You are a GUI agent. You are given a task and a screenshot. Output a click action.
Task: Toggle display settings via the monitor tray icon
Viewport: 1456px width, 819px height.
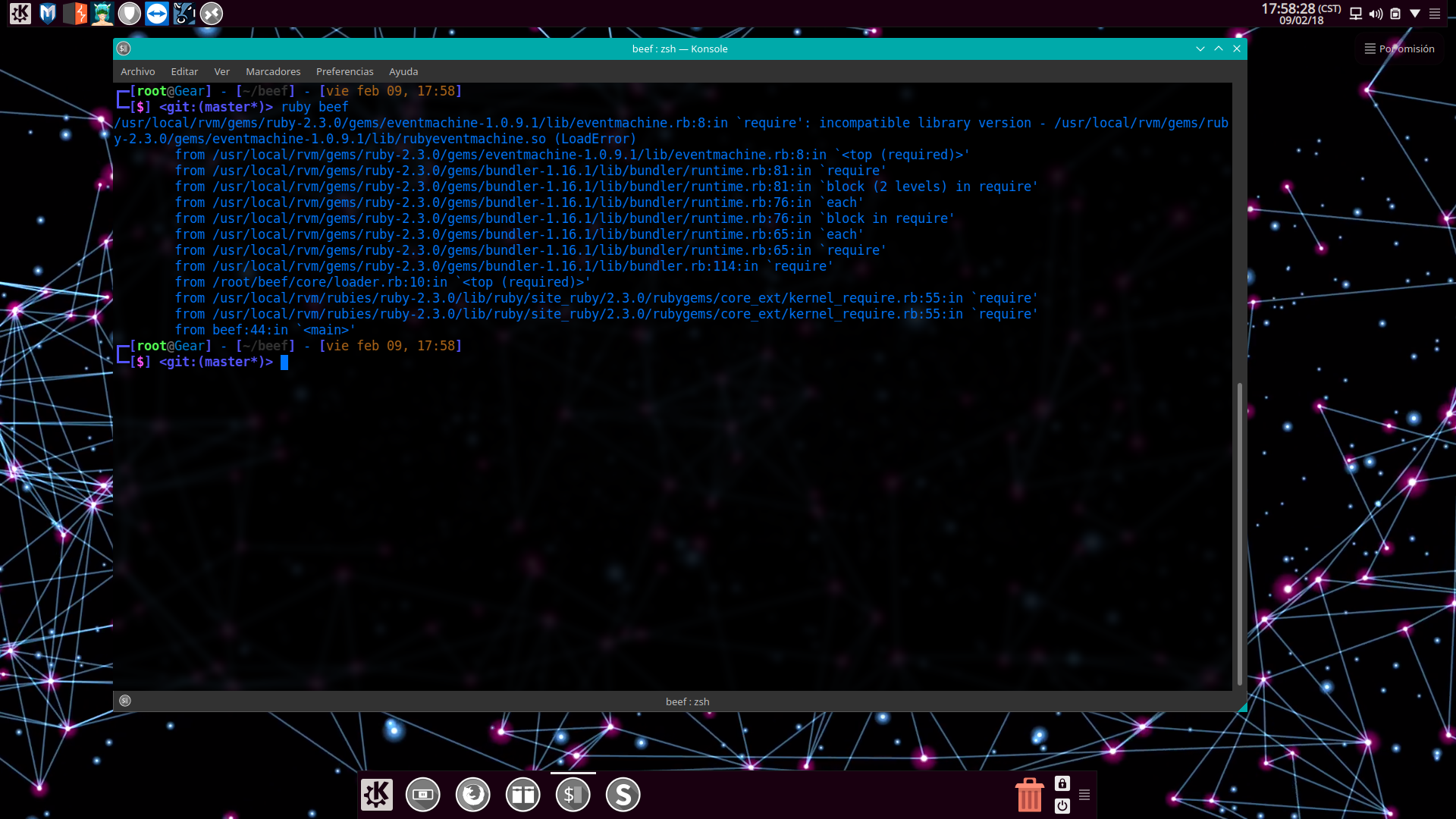coord(1354,13)
